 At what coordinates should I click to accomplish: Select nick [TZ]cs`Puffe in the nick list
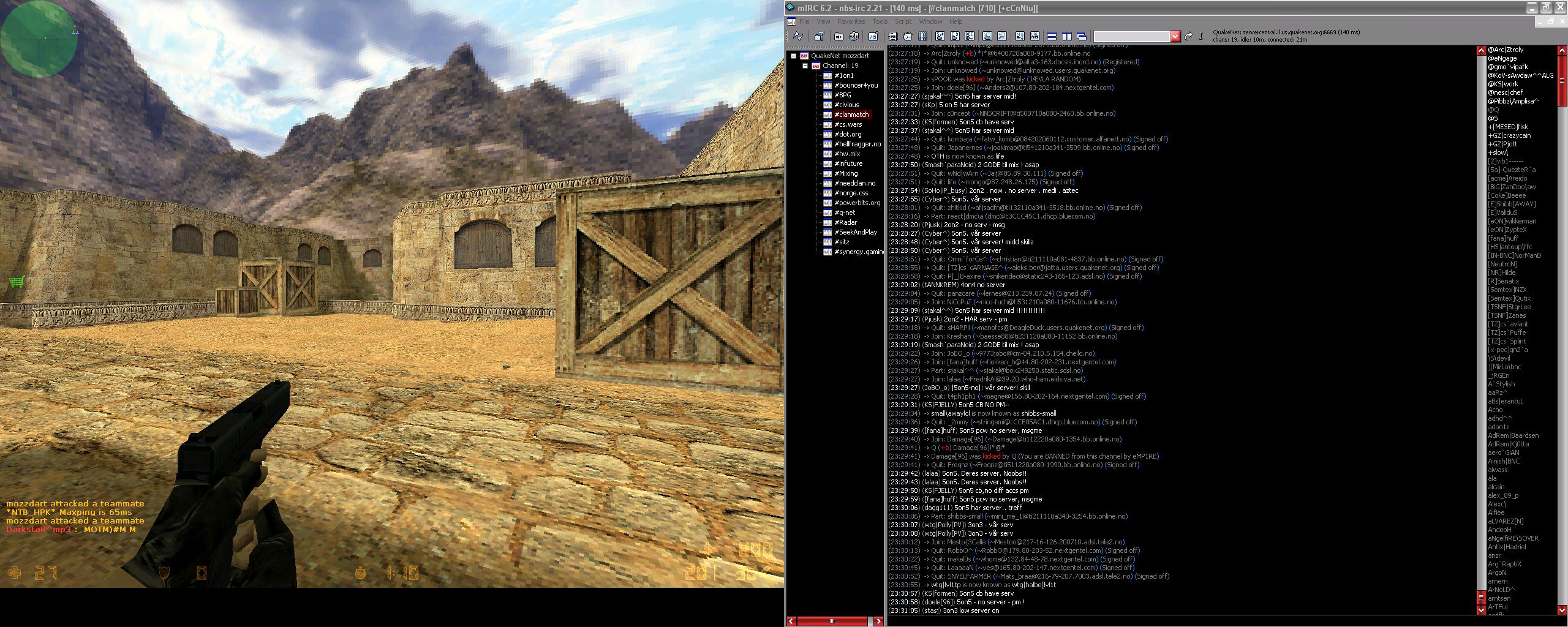click(x=1507, y=332)
